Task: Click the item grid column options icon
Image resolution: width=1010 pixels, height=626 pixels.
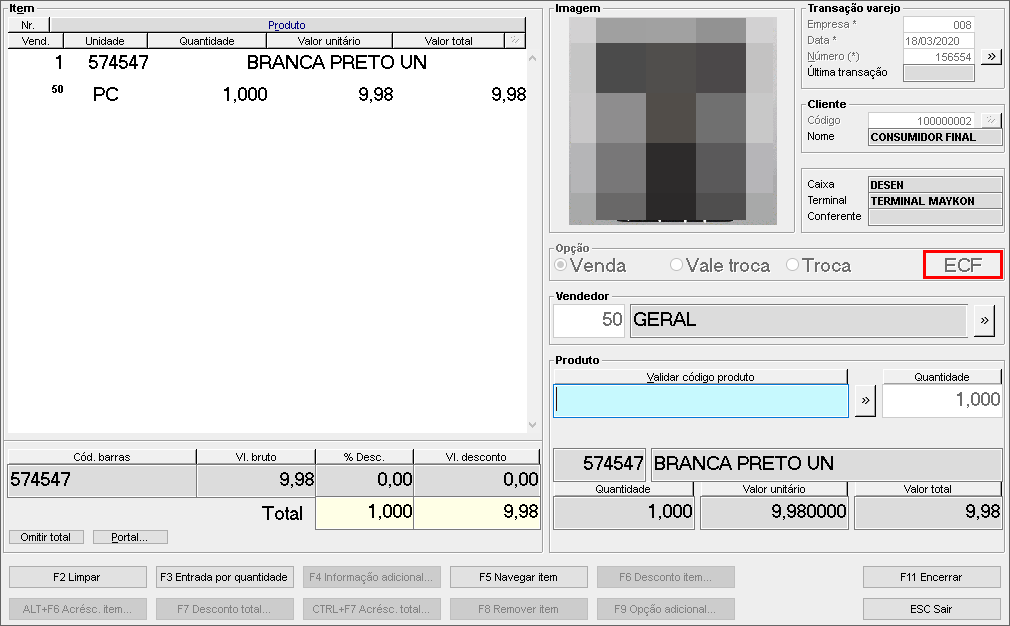Action: 515,41
